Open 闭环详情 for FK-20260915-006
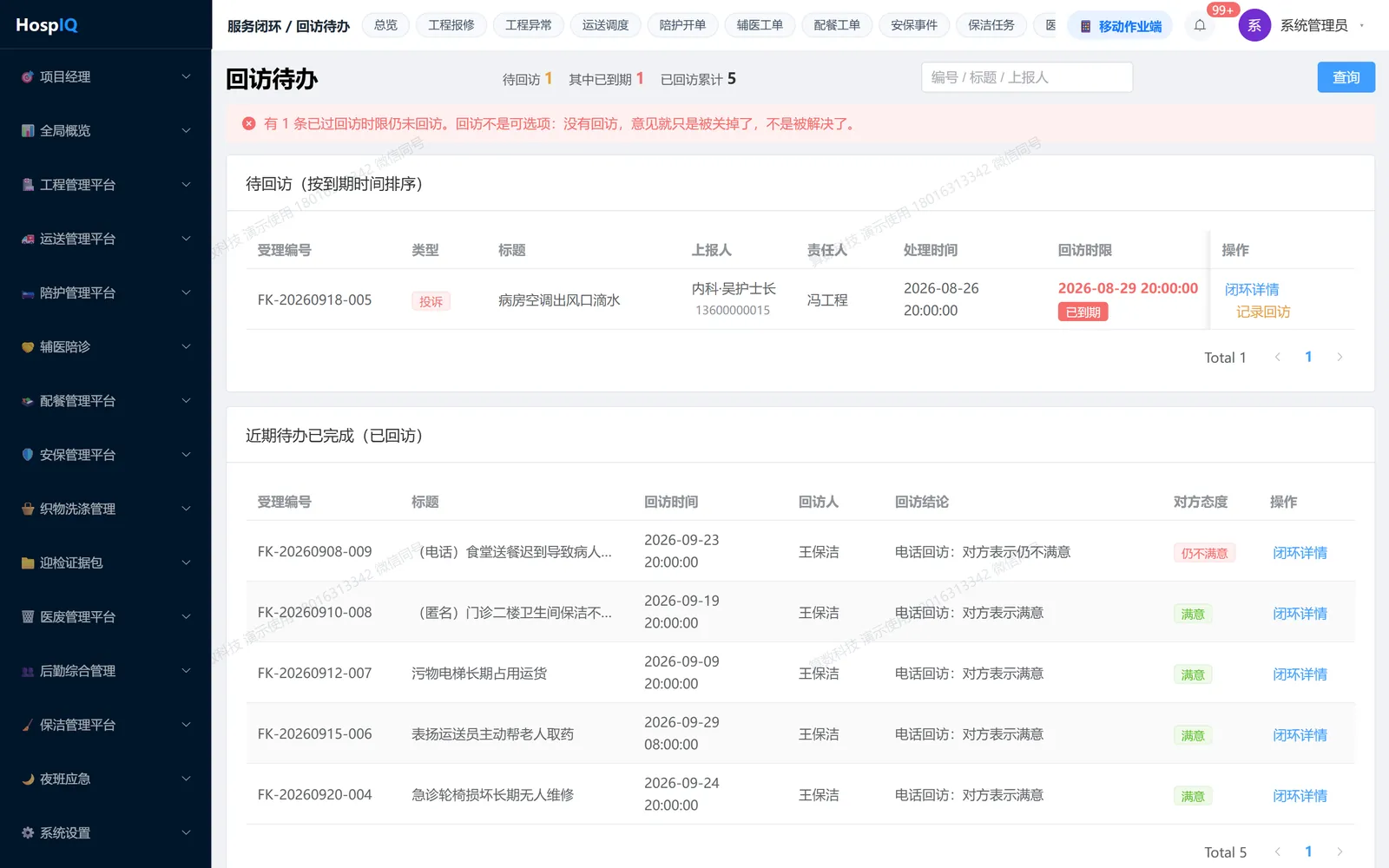The height and width of the screenshot is (868, 1389). [1300, 735]
